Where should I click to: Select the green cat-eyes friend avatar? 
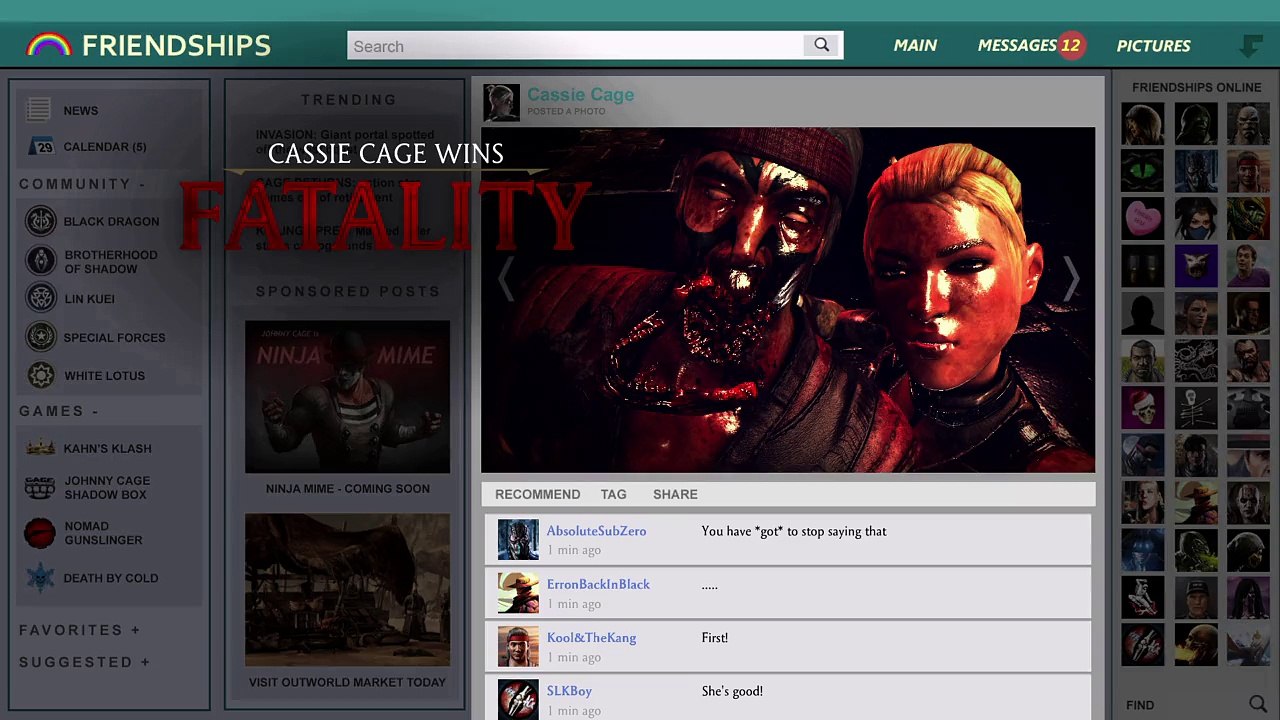point(1143,172)
